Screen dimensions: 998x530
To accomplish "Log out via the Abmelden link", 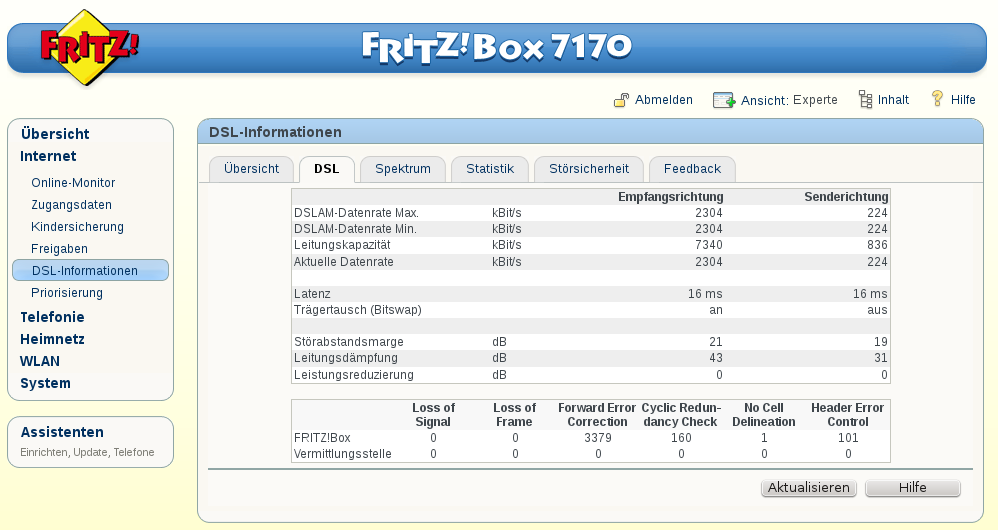I will coord(664,100).
